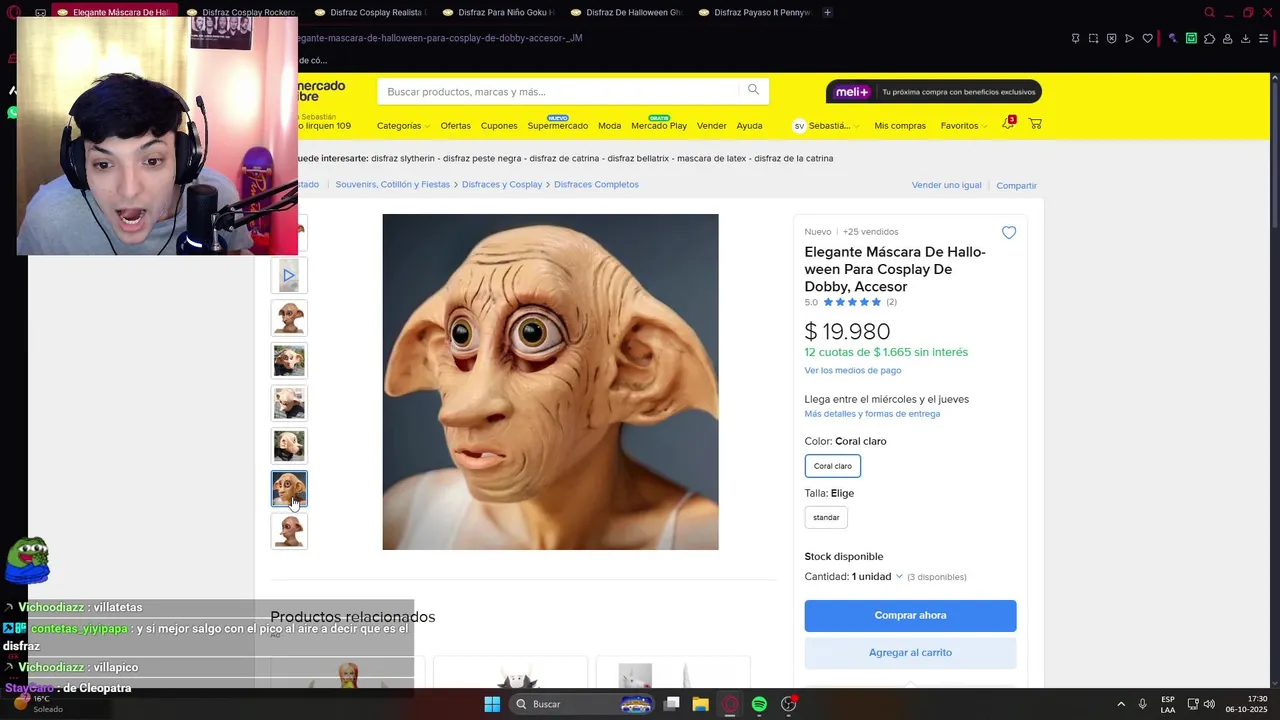The width and height of the screenshot is (1280, 720).
Task: Bookmark page with Opera heart icon
Action: point(1148,38)
